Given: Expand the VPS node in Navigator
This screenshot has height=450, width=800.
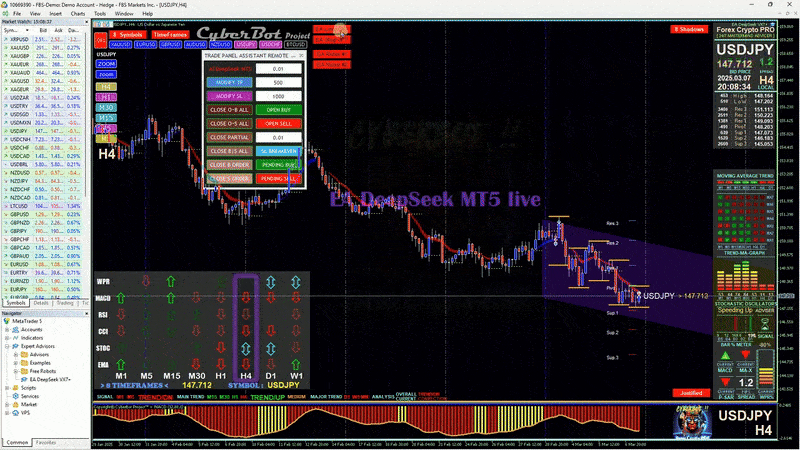Looking at the screenshot, I should click(7, 413).
